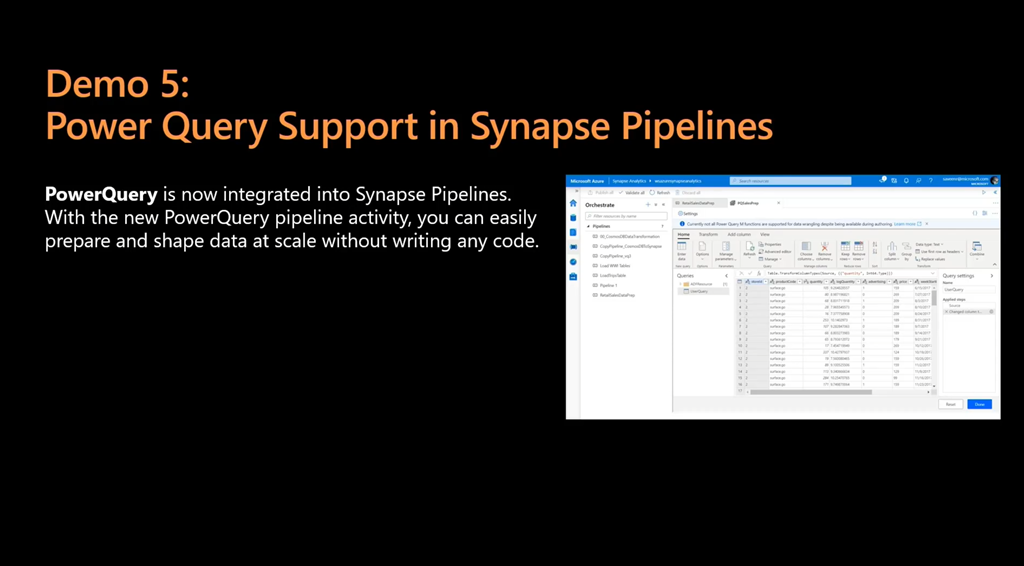Open the Pipeline 1 item
This screenshot has height=566, width=1024.
click(x=609, y=285)
